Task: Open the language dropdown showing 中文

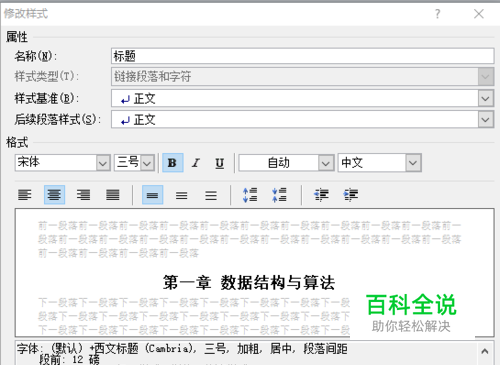Action: 413,163
